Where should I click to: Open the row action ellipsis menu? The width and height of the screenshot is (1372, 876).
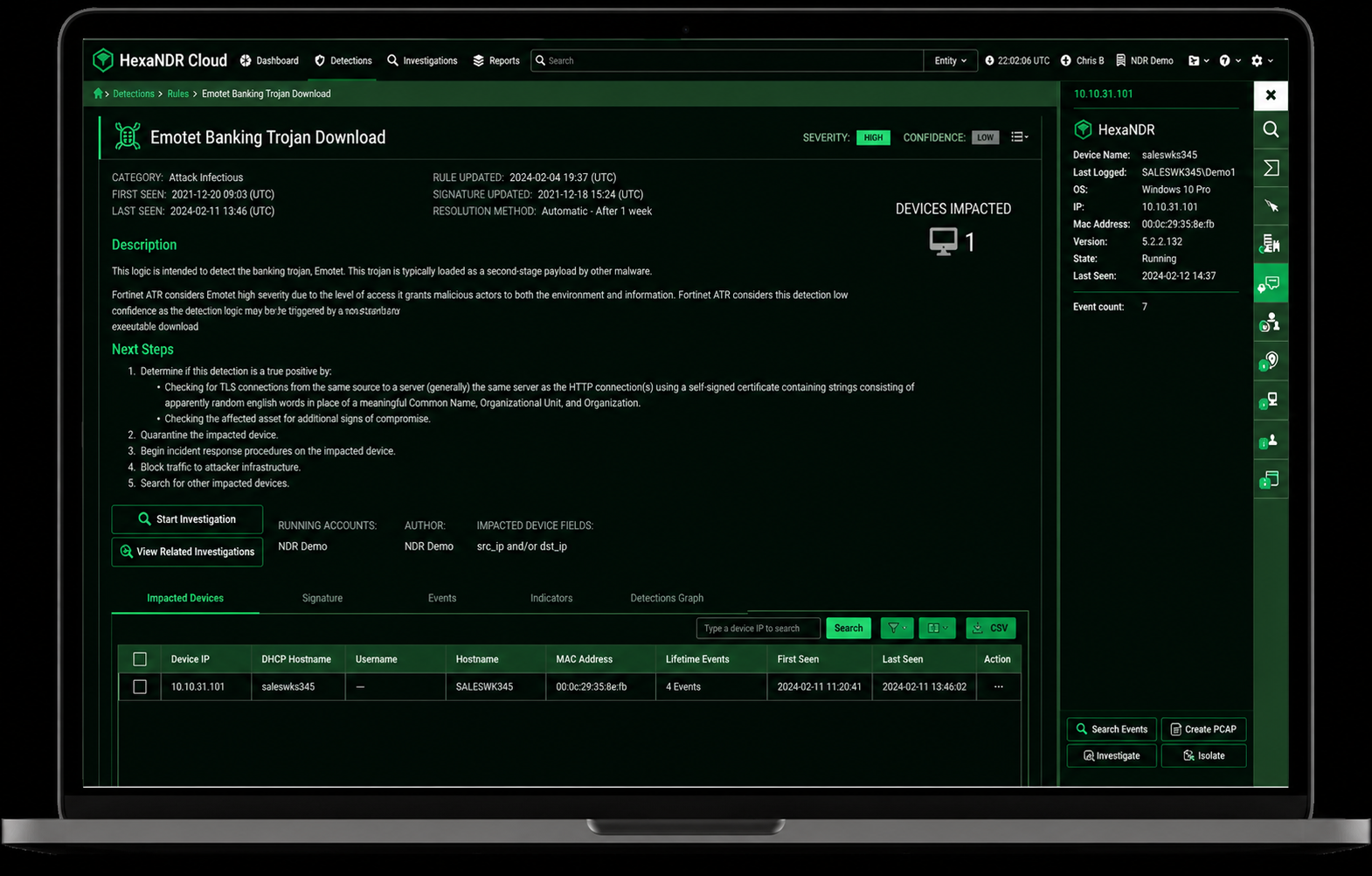coord(998,687)
